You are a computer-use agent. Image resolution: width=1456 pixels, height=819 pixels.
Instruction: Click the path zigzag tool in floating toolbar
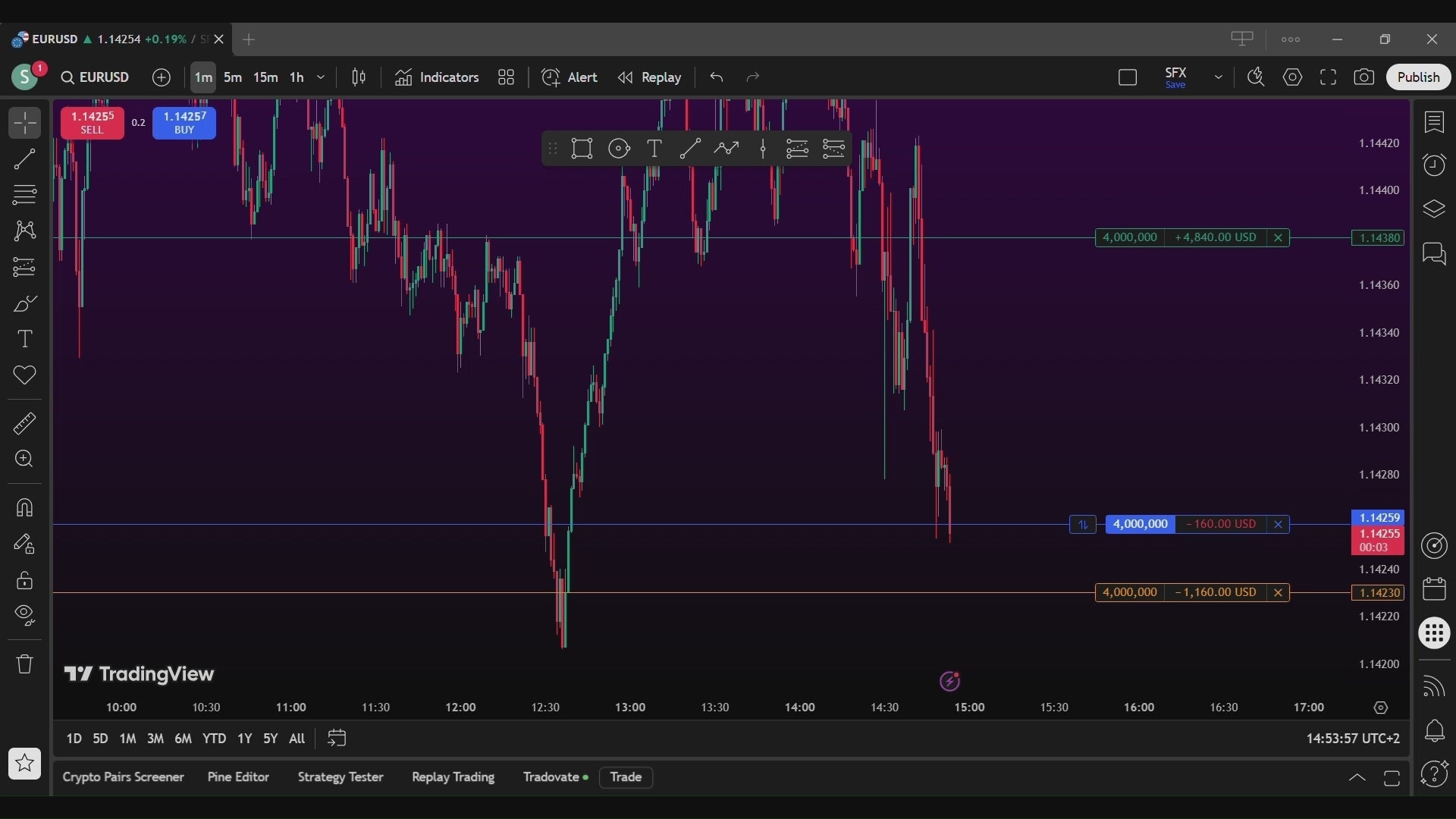point(726,149)
